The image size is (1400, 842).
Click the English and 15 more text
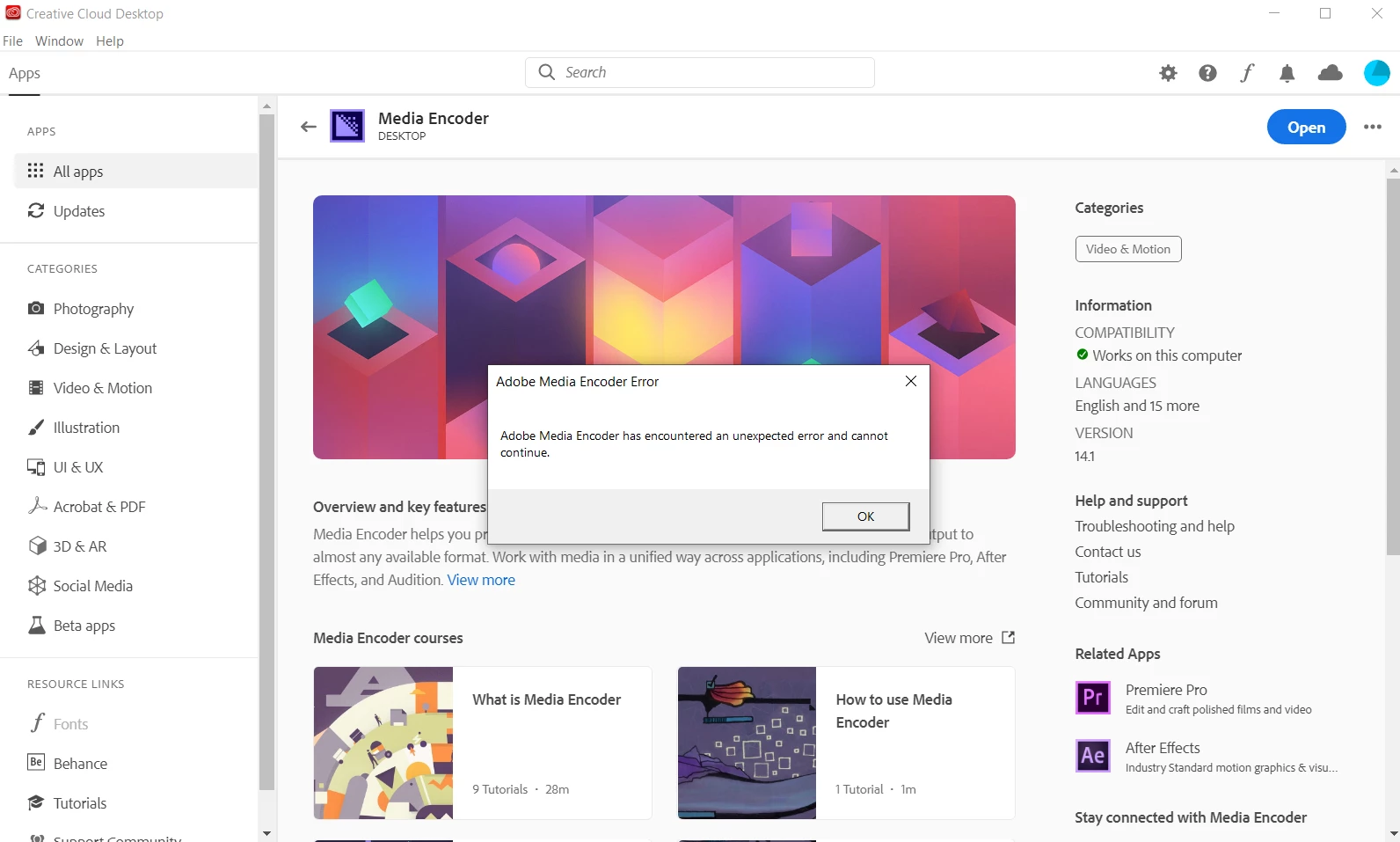pyautogui.click(x=1137, y=406)
